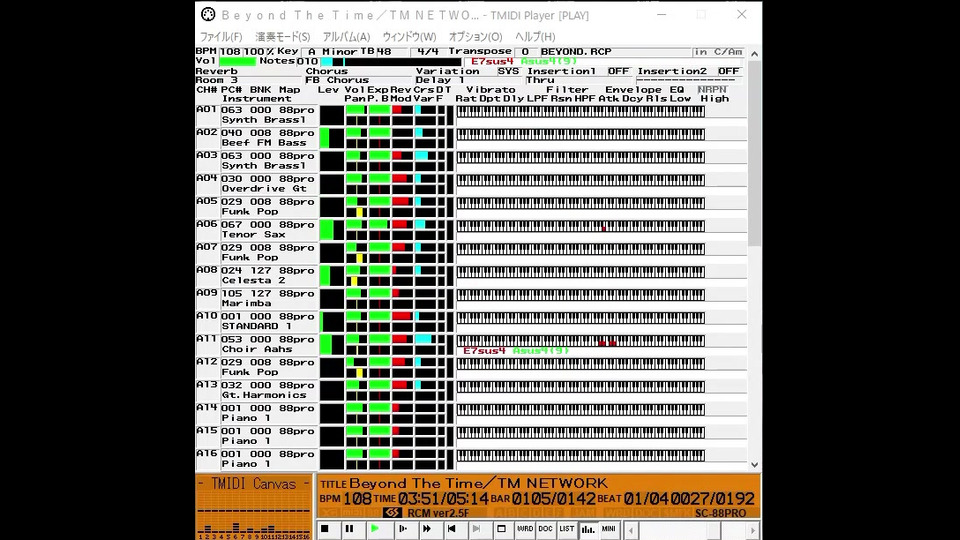This screenshot has width=960, height=540.
Task: Open the ウィンドウ(W) menu
Action: (409, 37)
